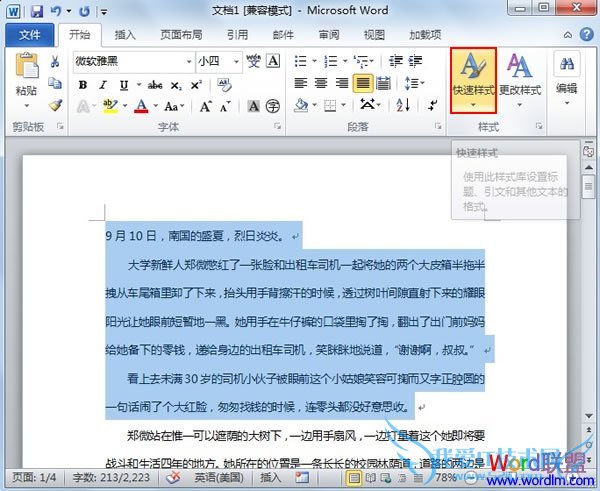The height and width of the screenshot is (491, 600).
Task: Click the spelling check status icon
Action: [173, 477]
